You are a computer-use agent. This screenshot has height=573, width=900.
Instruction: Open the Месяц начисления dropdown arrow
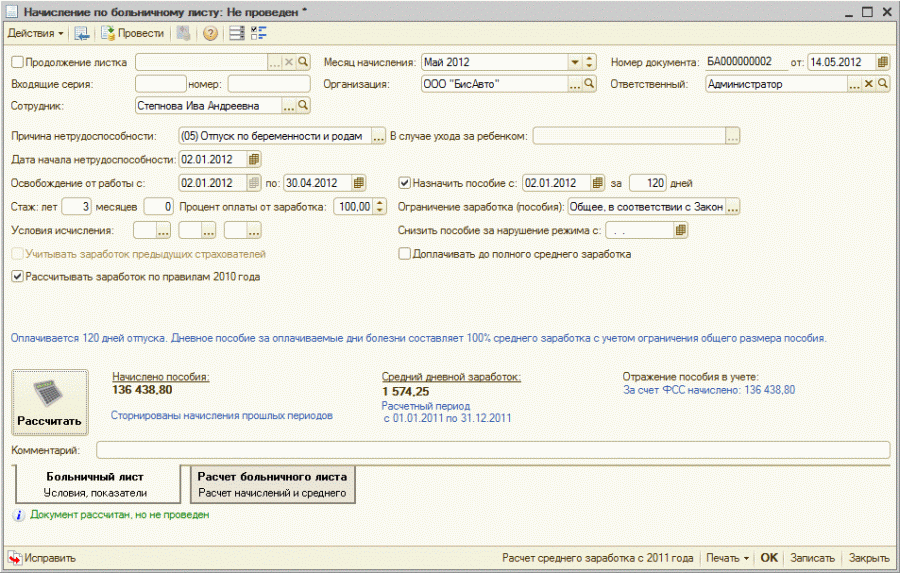pos(575,62)
